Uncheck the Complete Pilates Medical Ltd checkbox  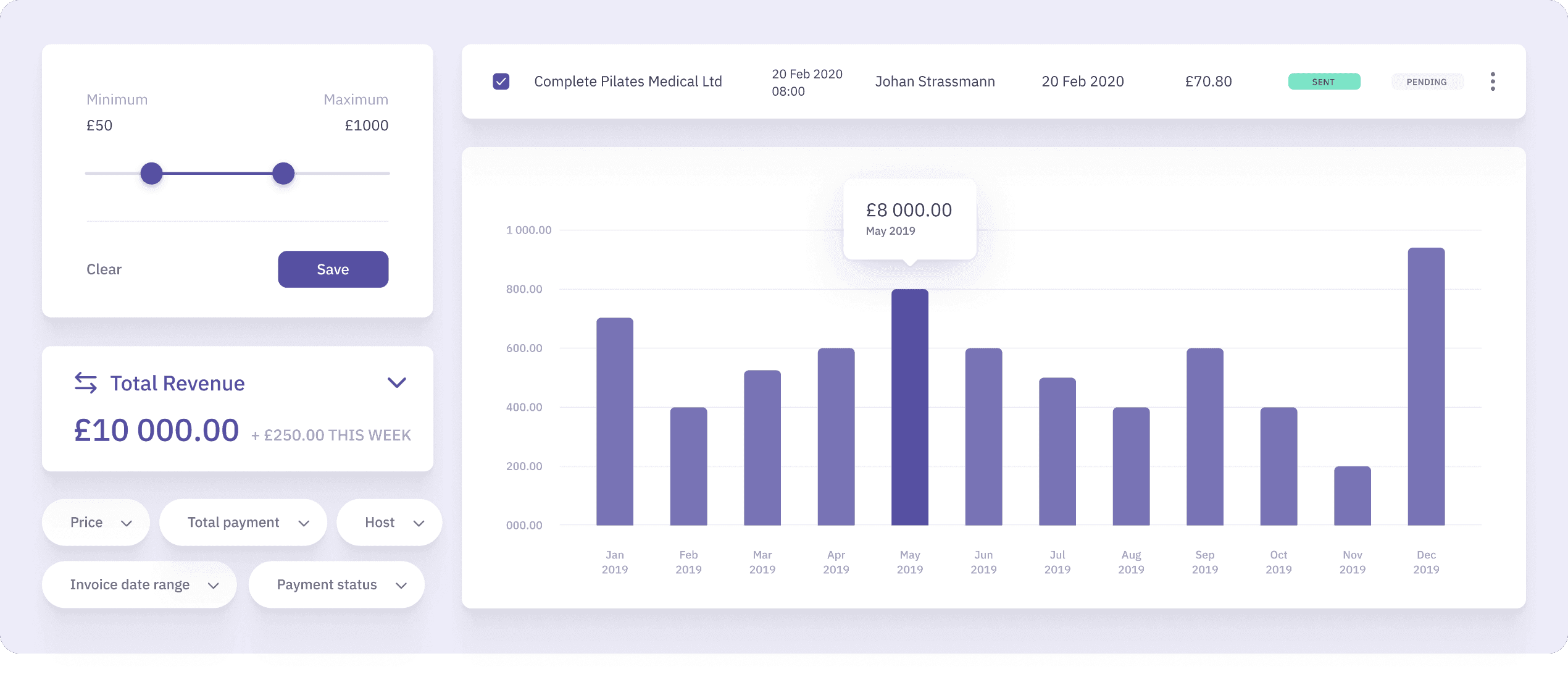pyautogui.click(x=501, y=82)
